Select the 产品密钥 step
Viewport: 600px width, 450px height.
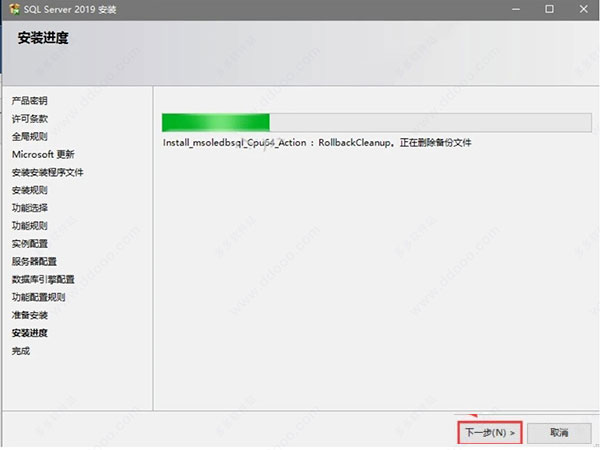click(29, 101)
